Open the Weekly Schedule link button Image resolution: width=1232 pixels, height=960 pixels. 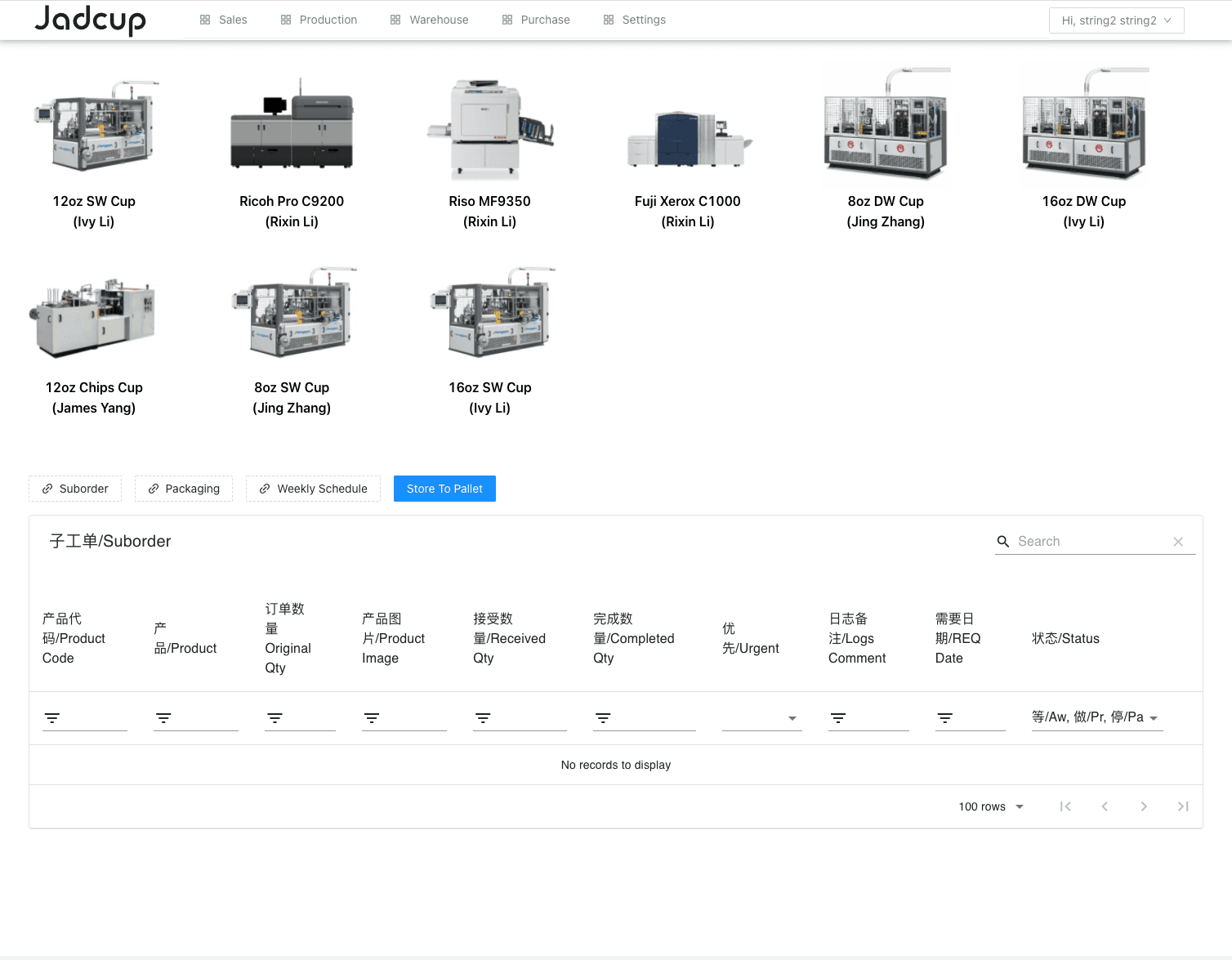click(313, 489)
